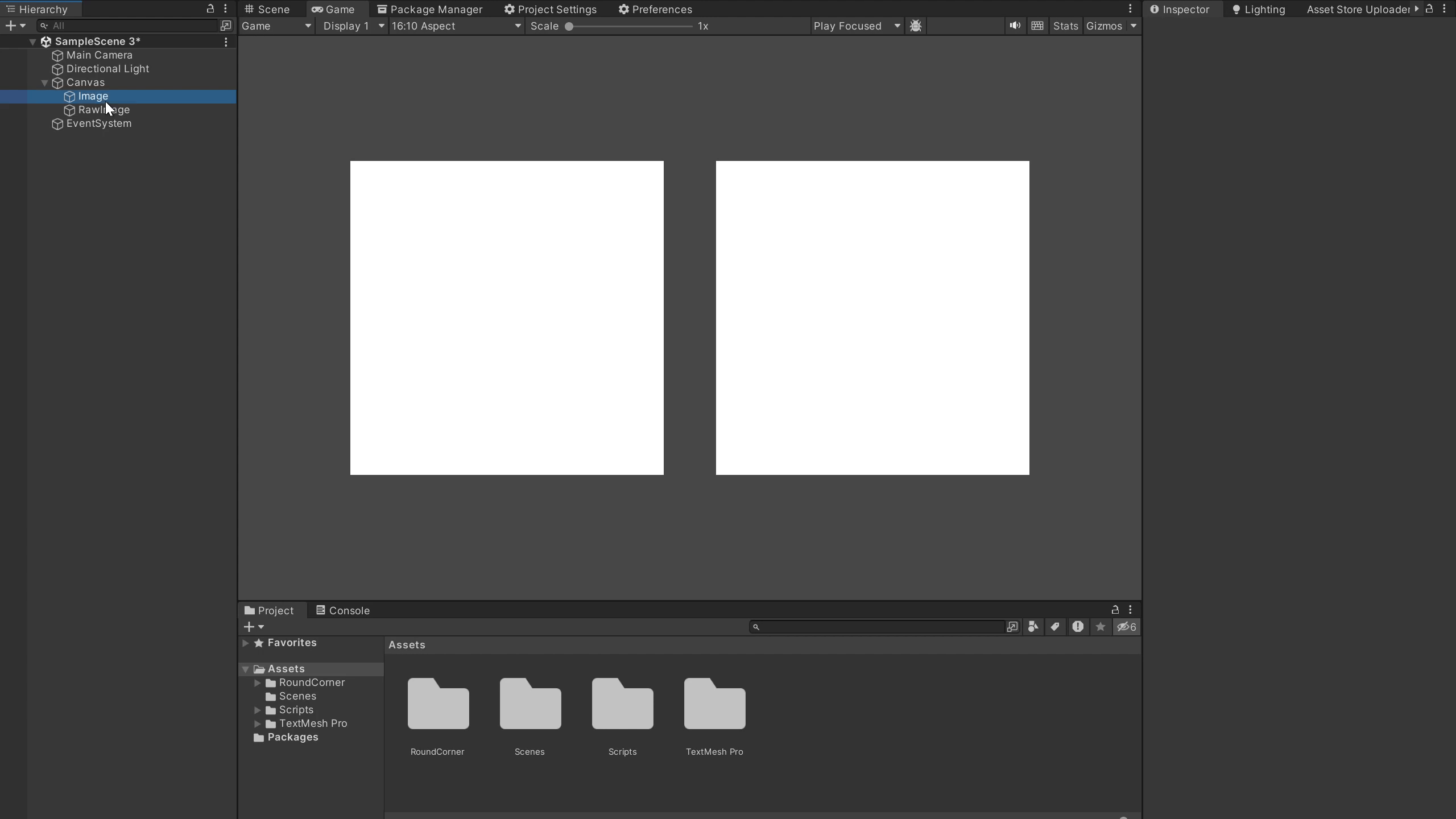Select the RawImage object cube icon

click(69, 110)
